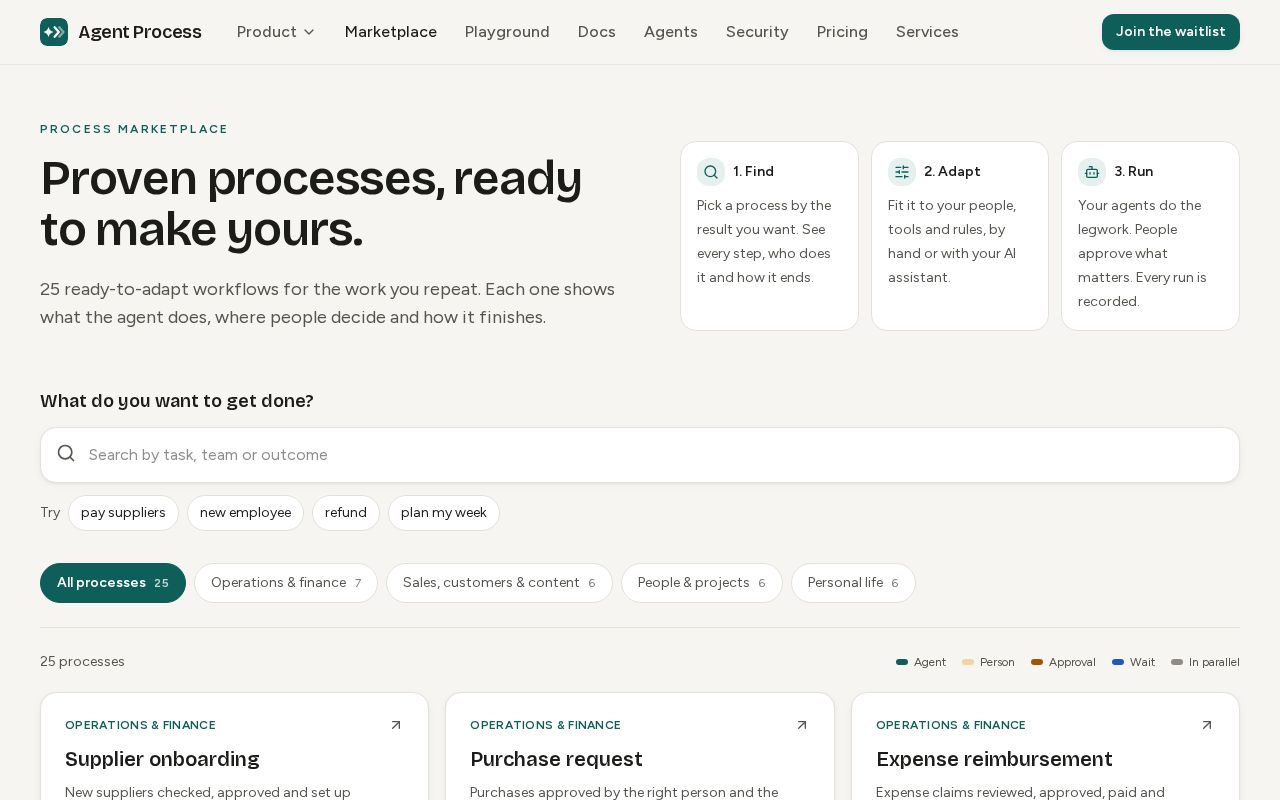This screenshot has width=1280, height=800.
Task: Click the Find step magnifier icon
Action: tap(711, 172)
